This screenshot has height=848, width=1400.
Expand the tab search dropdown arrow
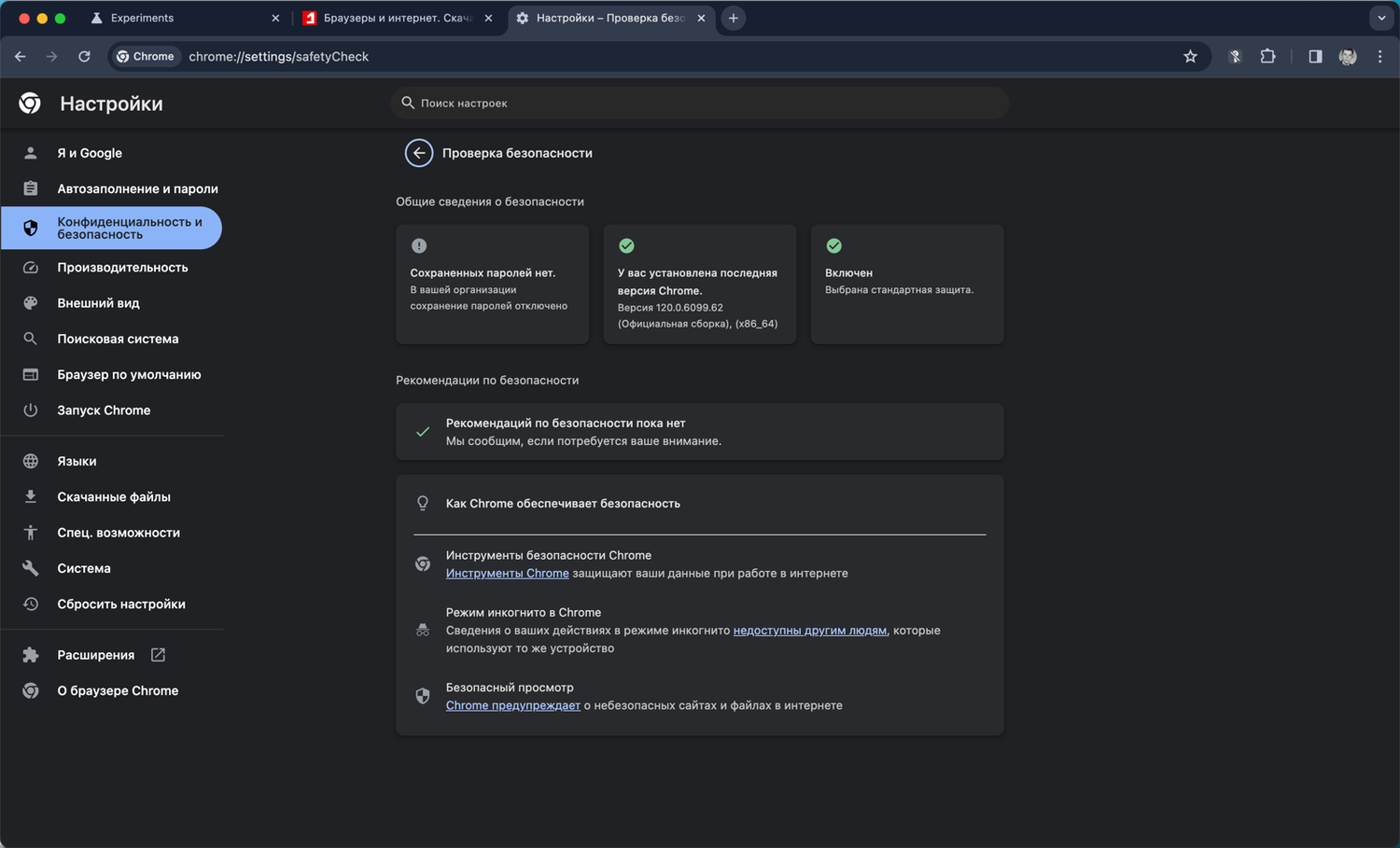tap(1381, 18)
